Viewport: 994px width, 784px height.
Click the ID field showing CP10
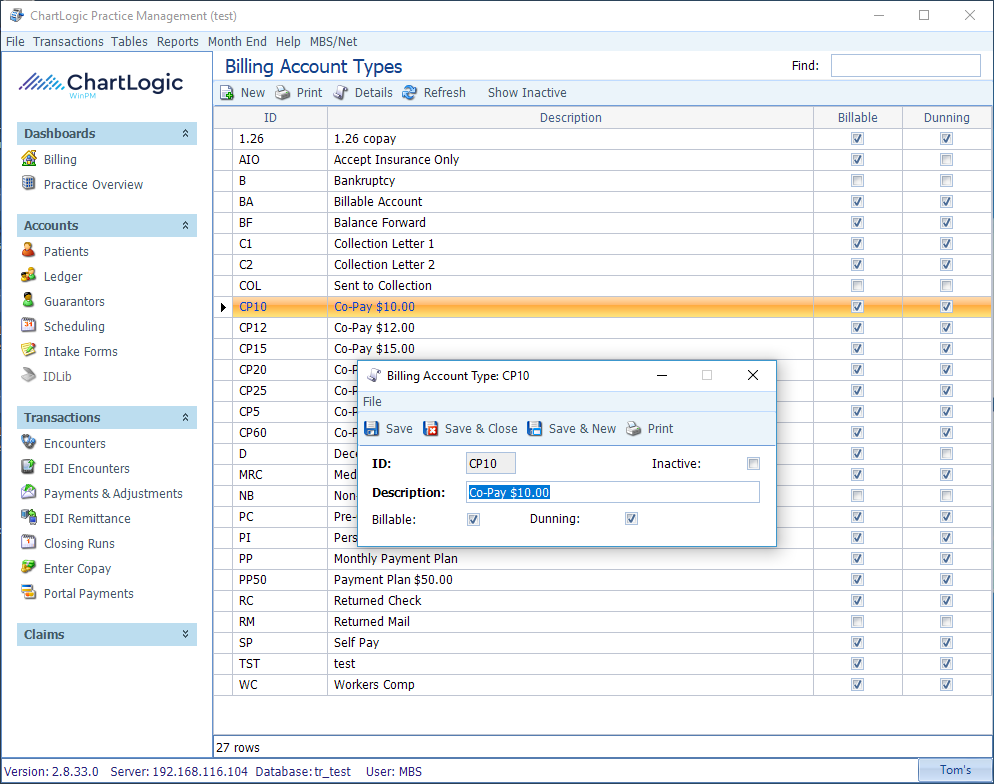tap(491, 463)
